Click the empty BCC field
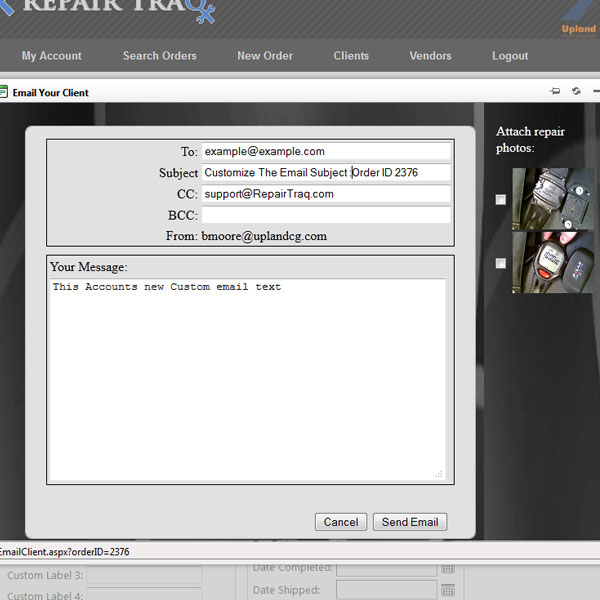The height and width of the screenshot is (600, 600). point(326,215)
